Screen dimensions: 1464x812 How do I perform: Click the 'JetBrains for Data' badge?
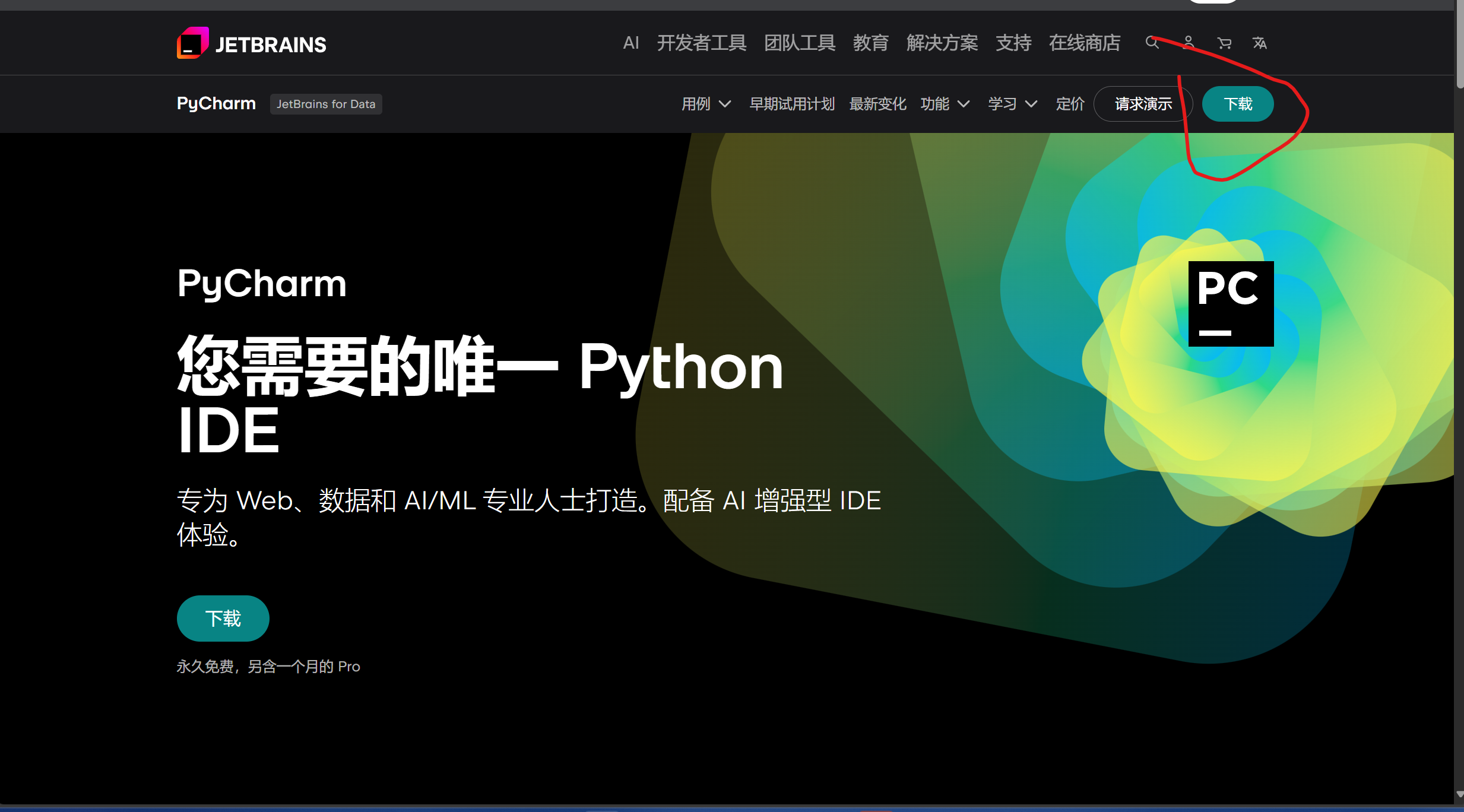(325, 104)
